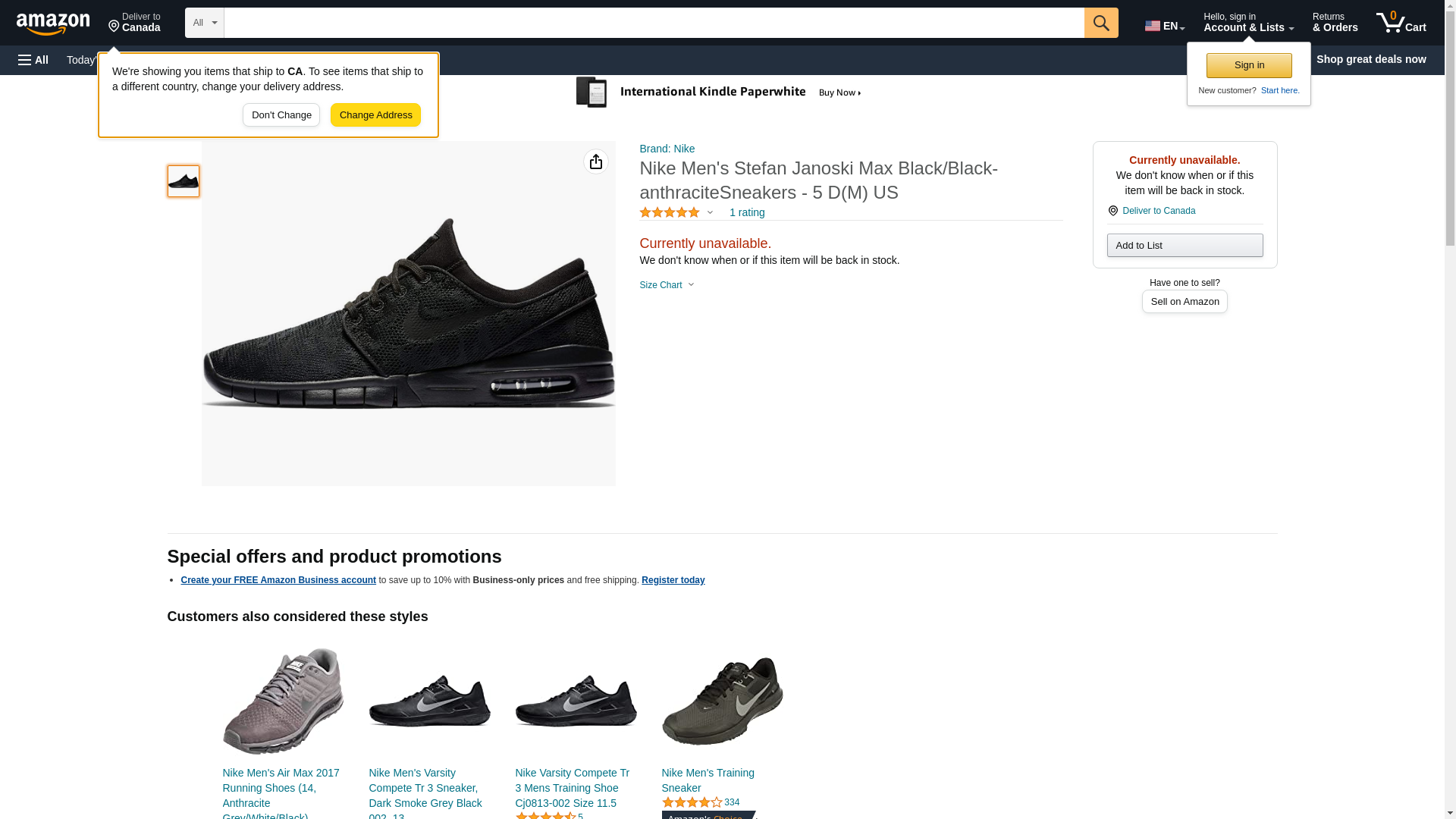Click the search magnifier Go button
Image resolution: width=1456 pixels, height=819 pixels.
pos(1101,23)
